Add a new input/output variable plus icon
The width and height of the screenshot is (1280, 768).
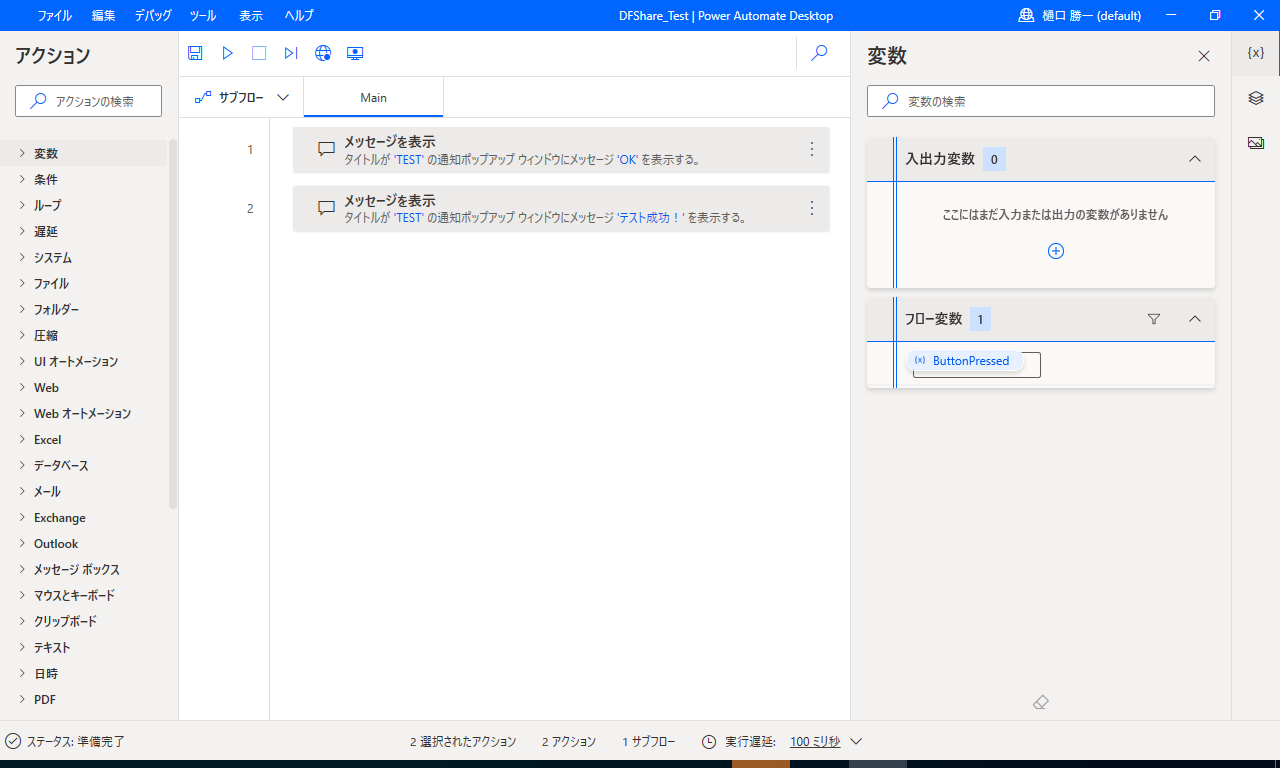tap(1055, 251)
